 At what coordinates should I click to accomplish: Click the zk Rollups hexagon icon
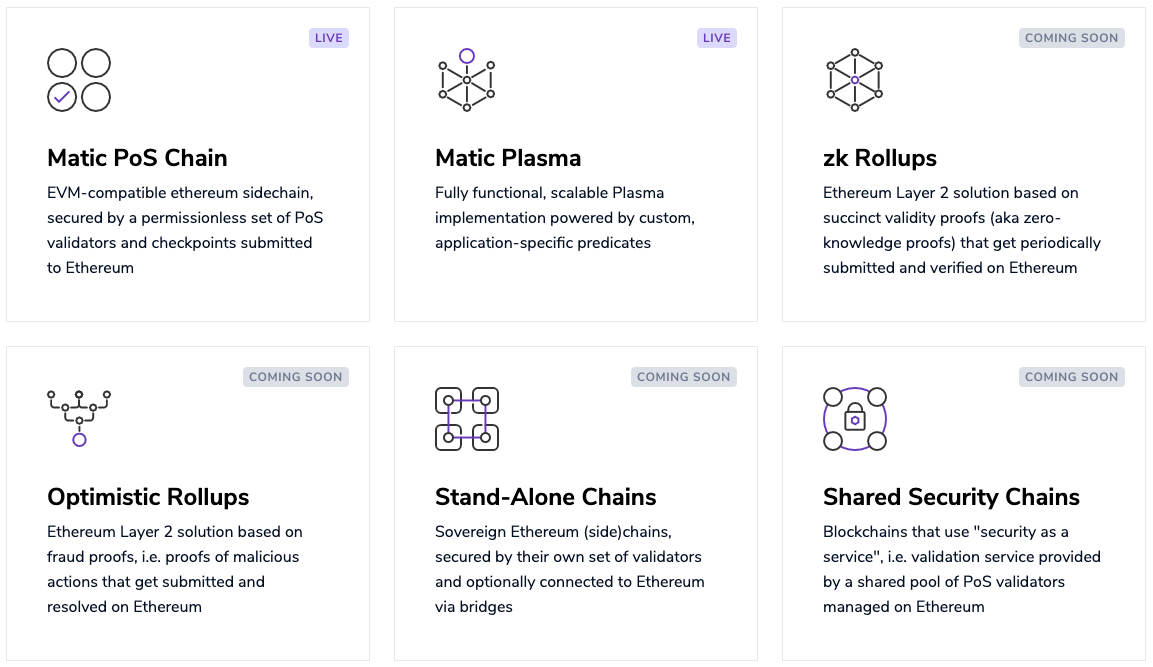(855, 80)
